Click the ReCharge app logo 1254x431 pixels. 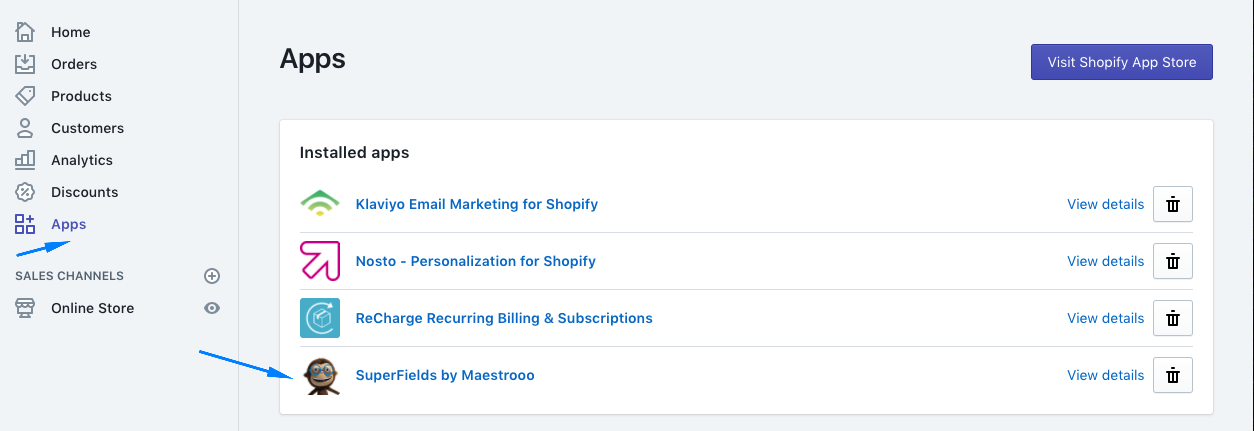pos(320,318)
